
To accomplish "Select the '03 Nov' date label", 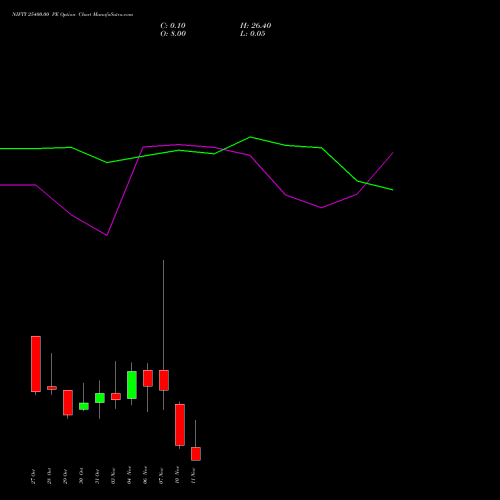I will (113, 476).
